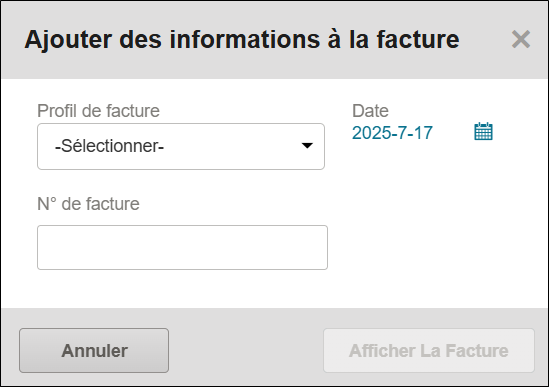Click the N° de facture label
The image size is (549, 387).
pyautogui.click(x=88, y=204)
